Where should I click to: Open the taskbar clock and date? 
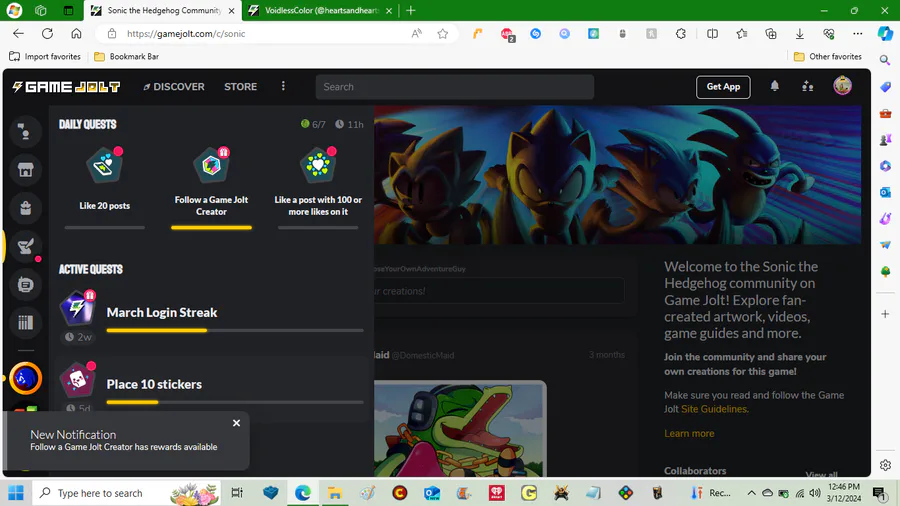(844, 493)
